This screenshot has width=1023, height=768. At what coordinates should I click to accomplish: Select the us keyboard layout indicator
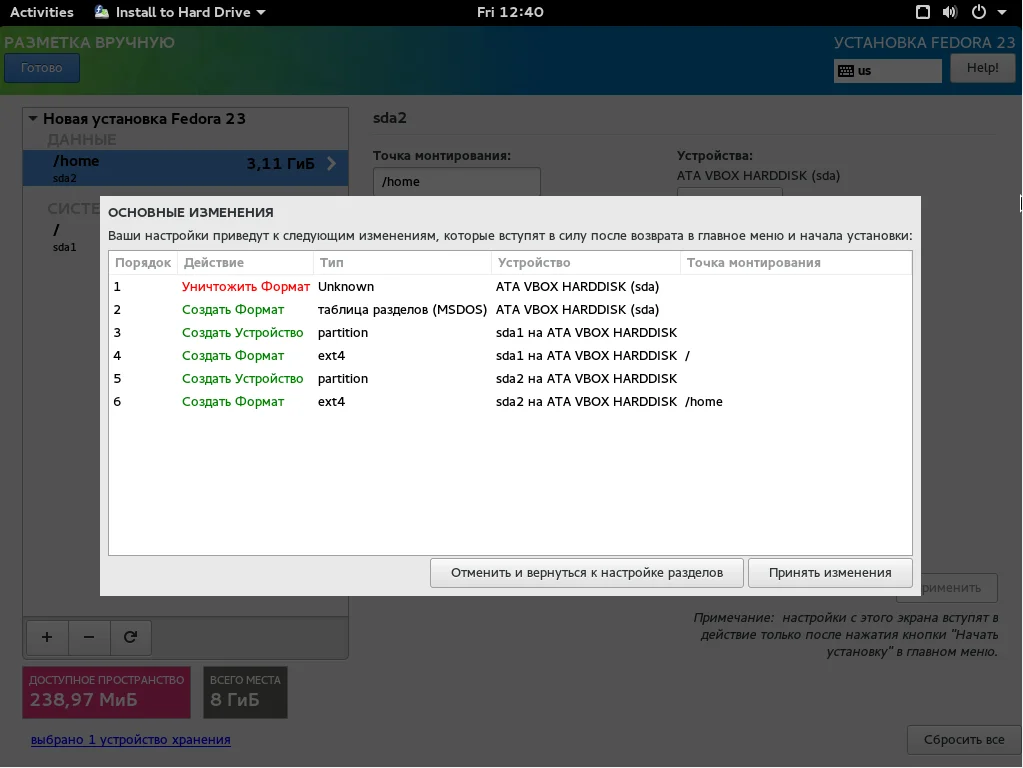click(x=887, y=70)
